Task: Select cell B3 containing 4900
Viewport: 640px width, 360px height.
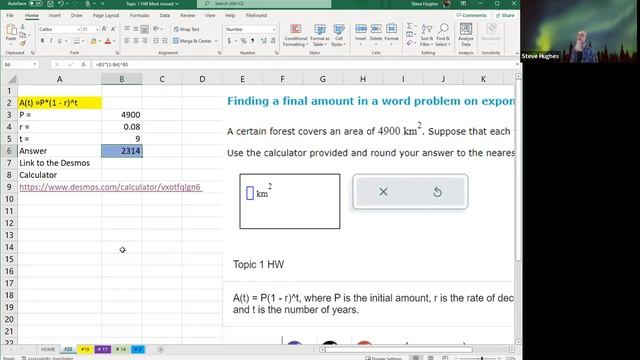Action: (x=122, y=115)
